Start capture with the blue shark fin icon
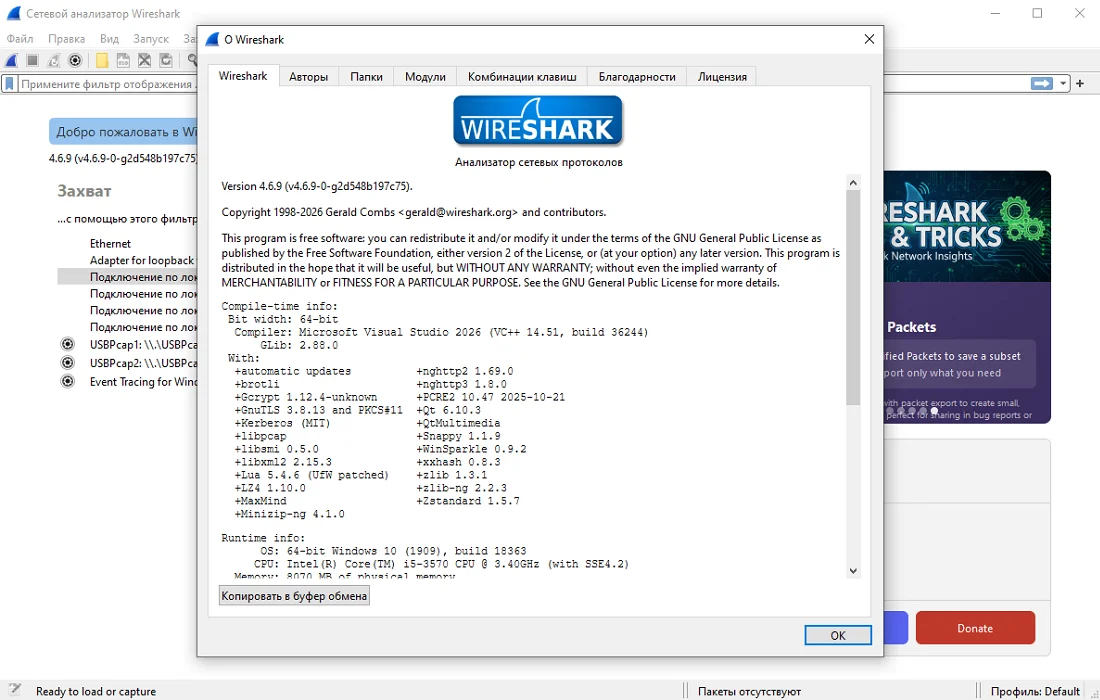Viewport: 1100px width, 700px height. pyautogui.click(x=12, y=60)
